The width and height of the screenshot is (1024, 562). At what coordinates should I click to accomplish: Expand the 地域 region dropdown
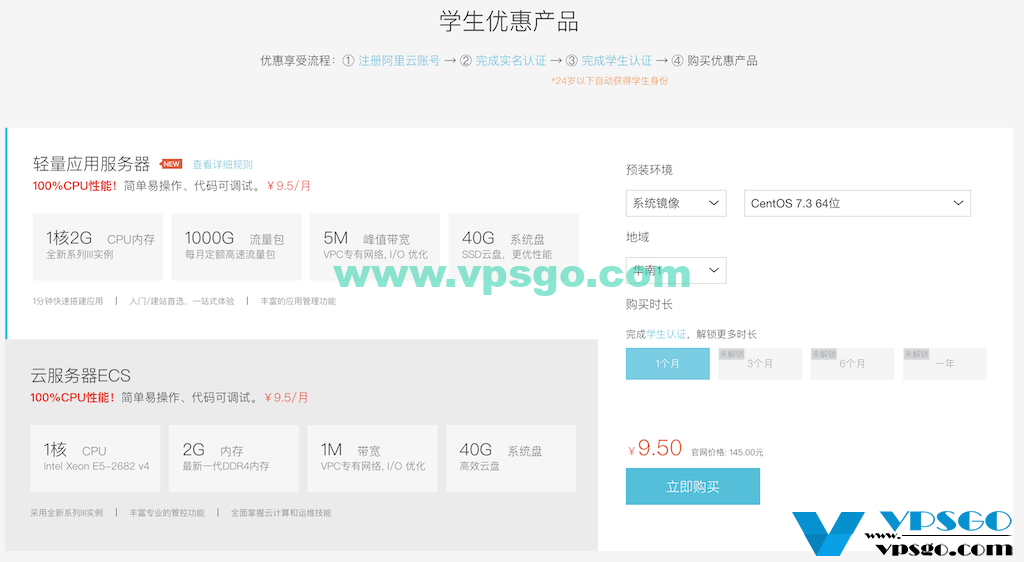[x=676, y=270]
